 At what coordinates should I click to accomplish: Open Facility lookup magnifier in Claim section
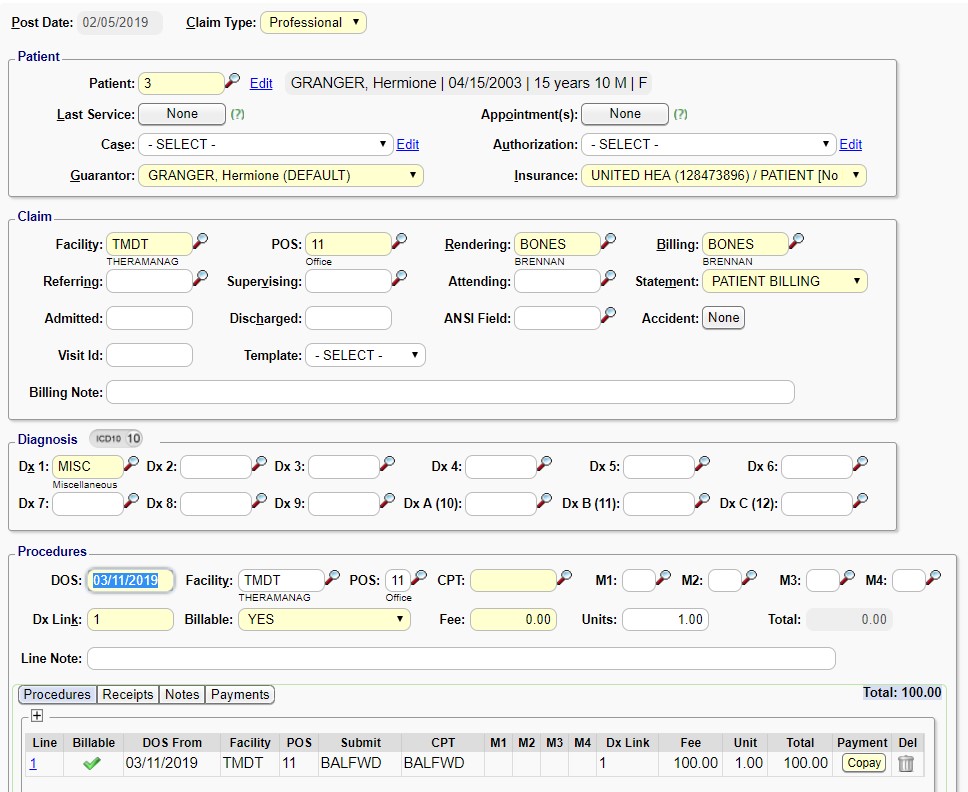coord(200,241)
